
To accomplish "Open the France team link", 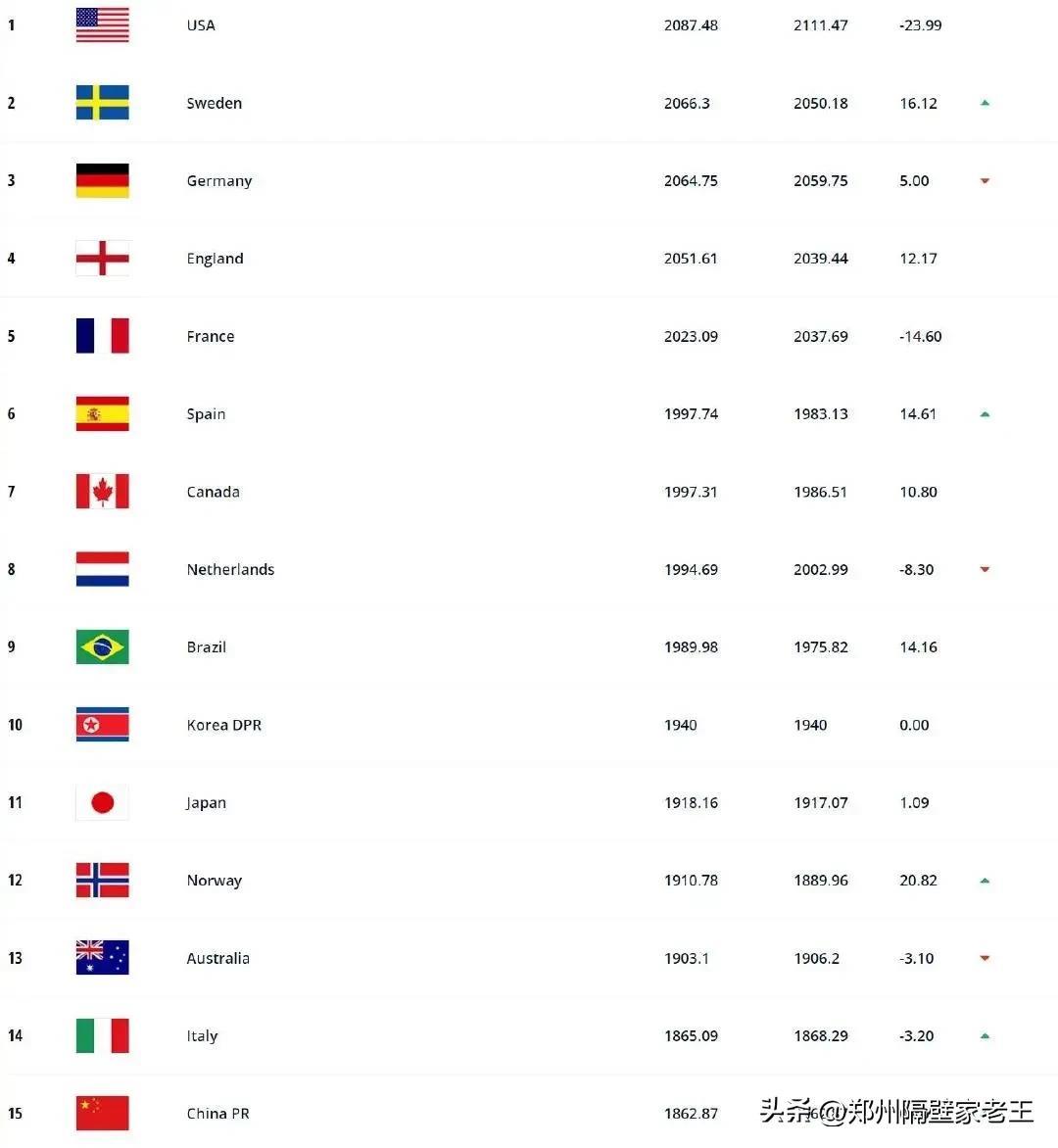I will coord(211,337).
